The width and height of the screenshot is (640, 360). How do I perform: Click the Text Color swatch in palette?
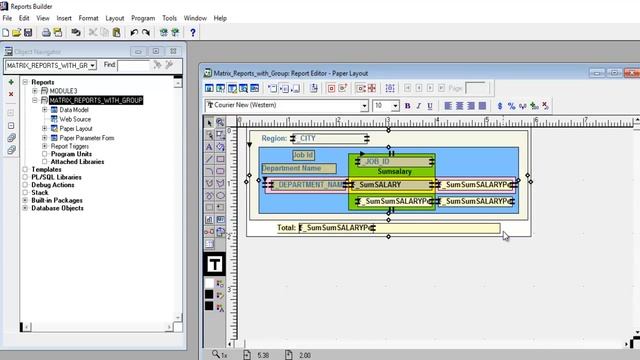coord(209,306)
